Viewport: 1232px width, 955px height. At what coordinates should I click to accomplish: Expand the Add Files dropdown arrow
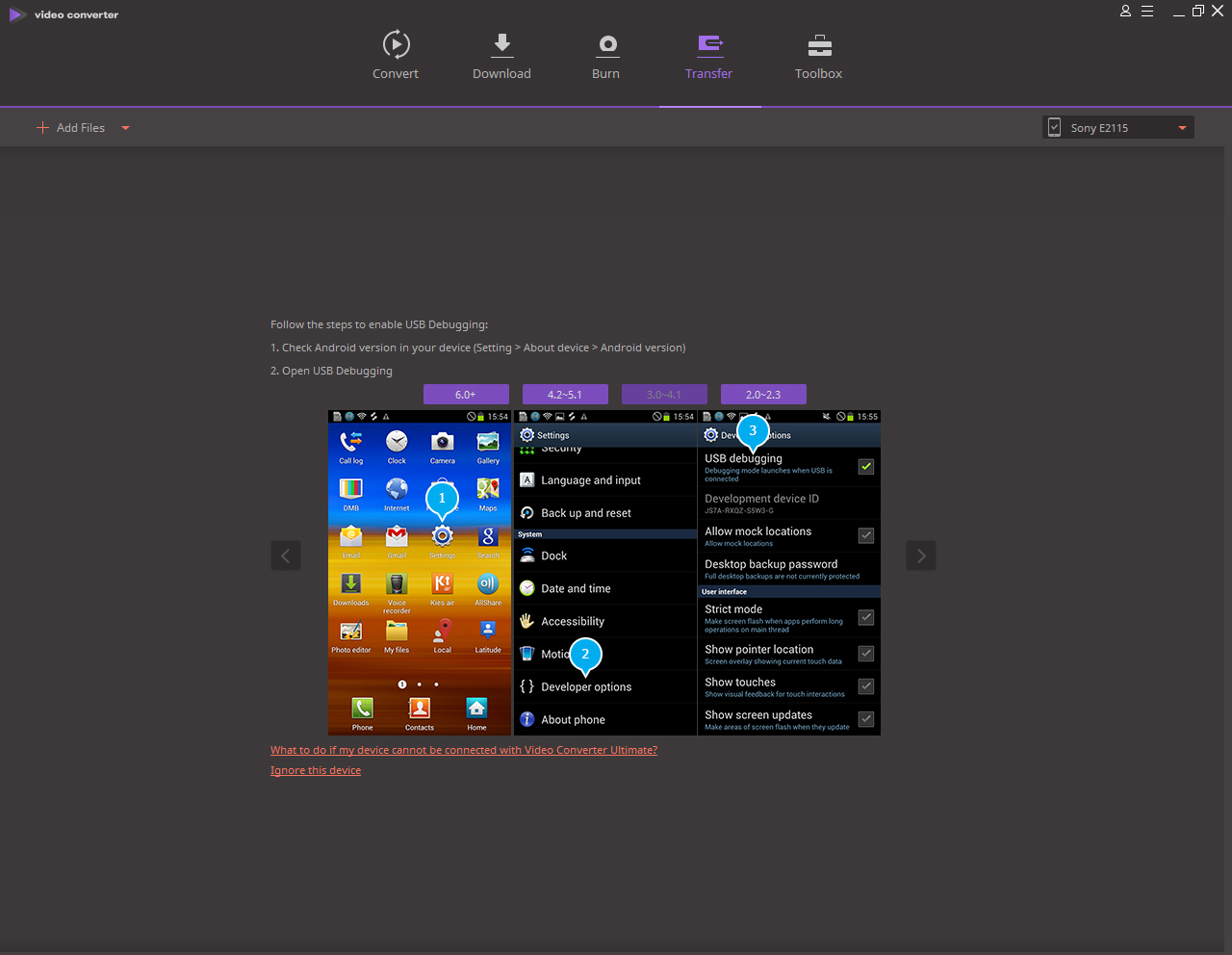[125, 128]
